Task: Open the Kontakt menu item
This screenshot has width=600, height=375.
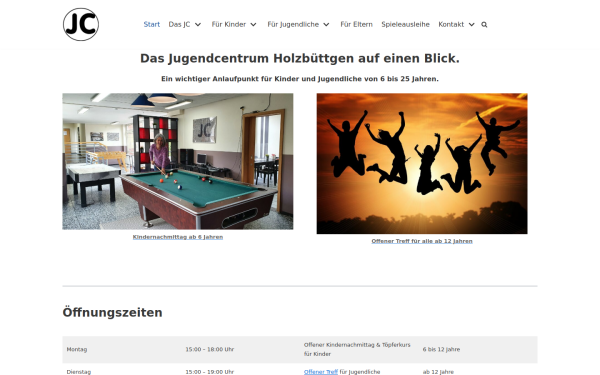Action: (451, 24)
